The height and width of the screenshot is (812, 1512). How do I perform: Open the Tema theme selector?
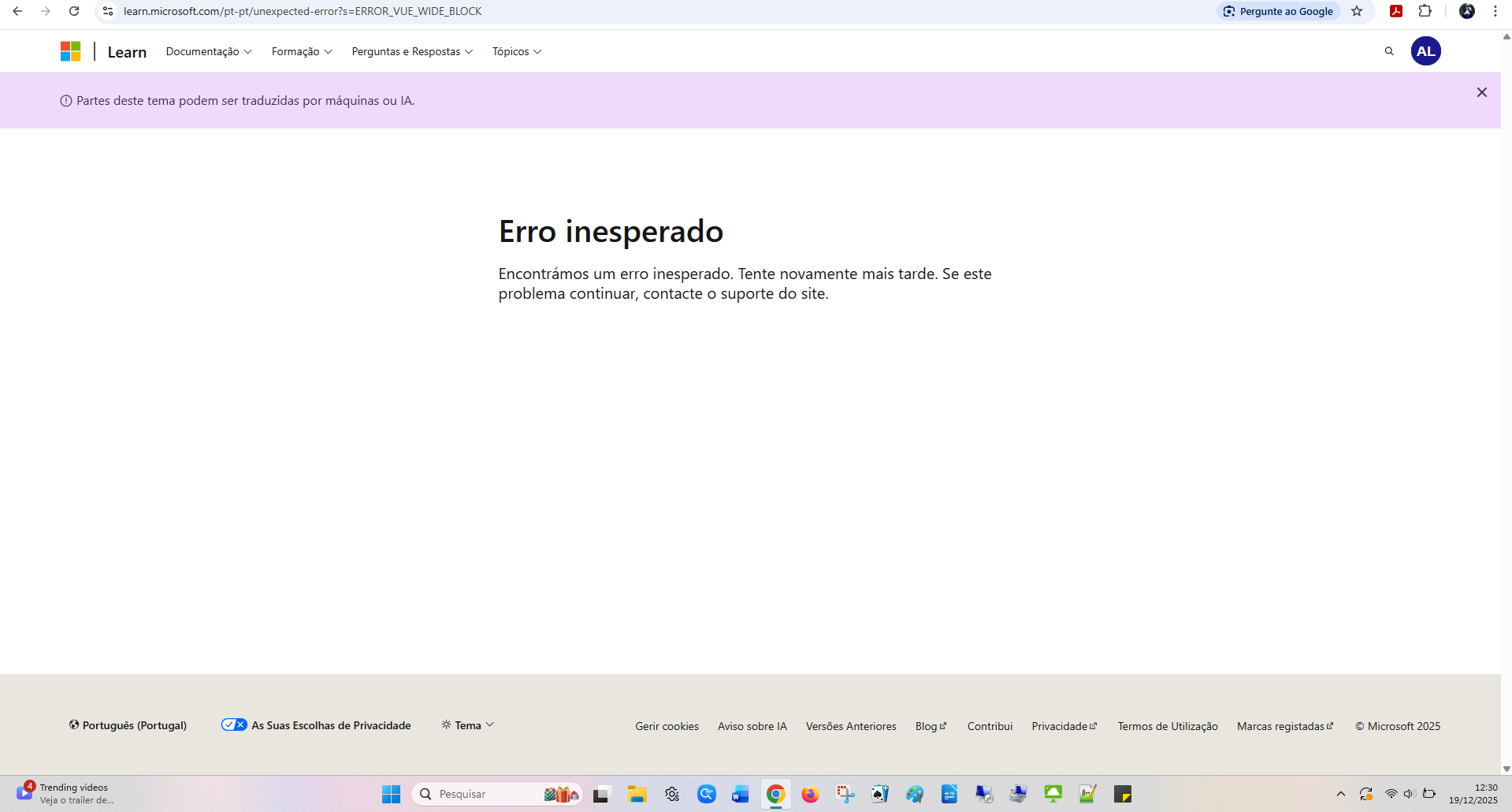(467, 724)
